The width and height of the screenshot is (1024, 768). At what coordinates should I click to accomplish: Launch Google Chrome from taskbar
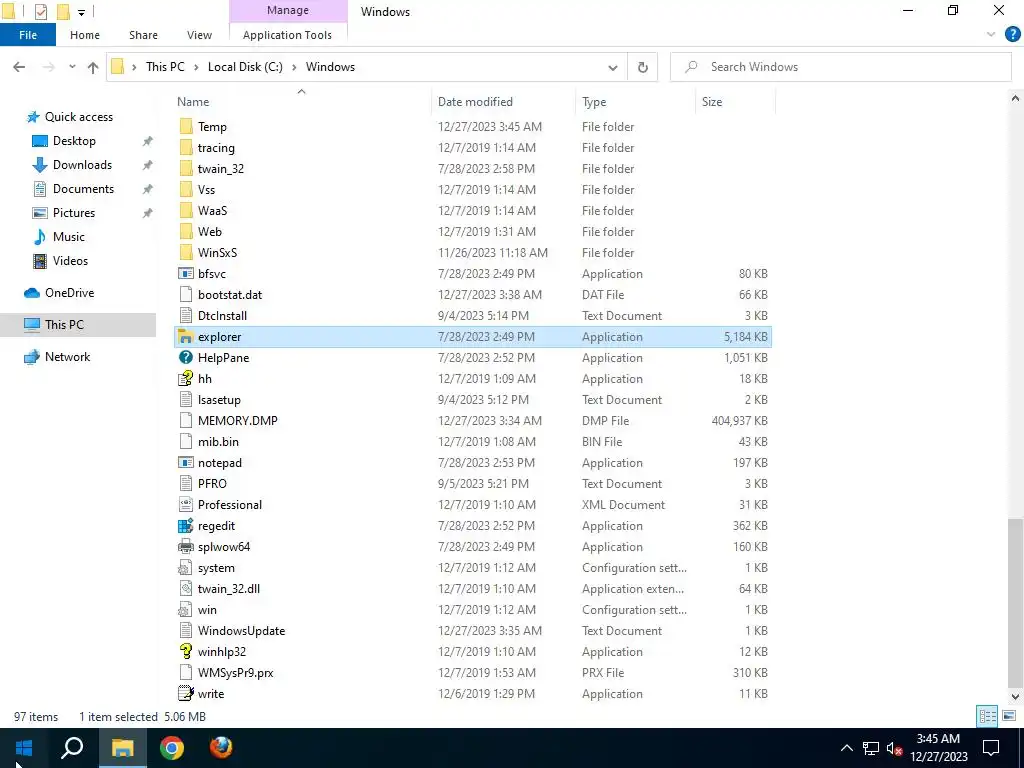(172, 748)
